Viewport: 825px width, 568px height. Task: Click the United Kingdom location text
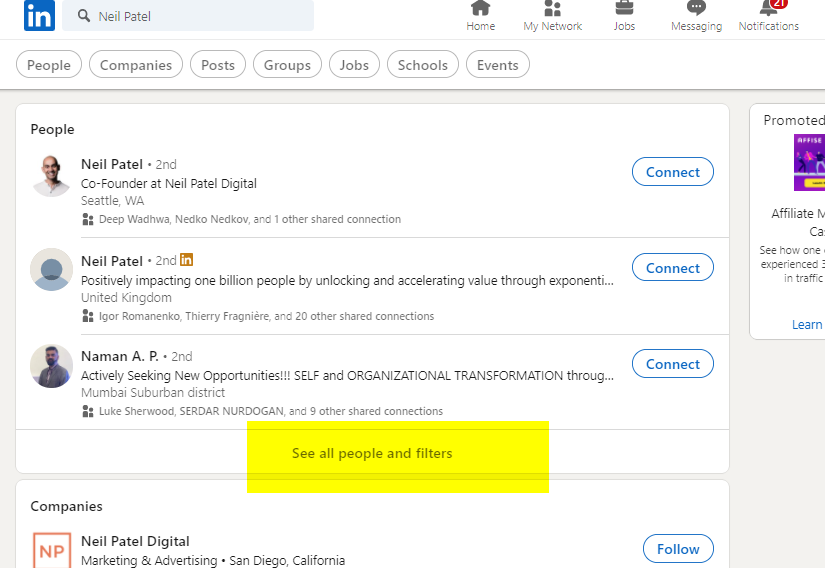click(x=126, y=298)
